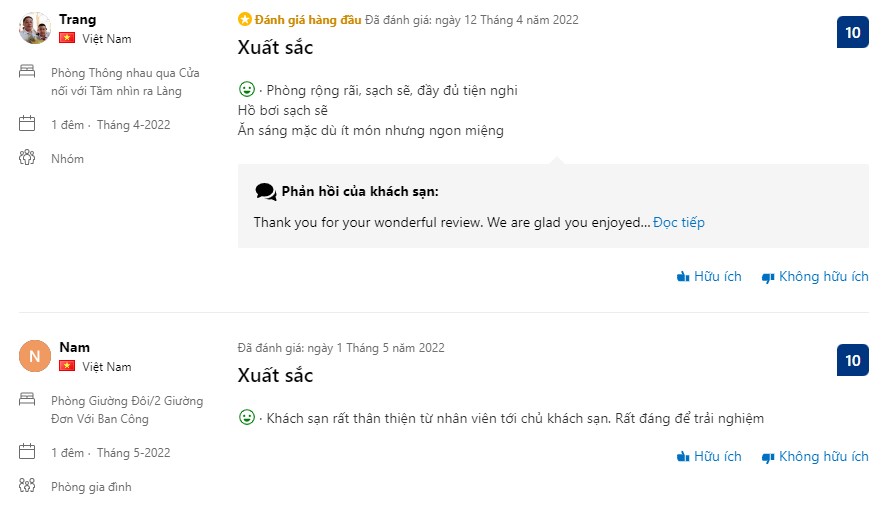Click Nam's orange N avatar
The image size is (885, 508).
click(34, 356)
